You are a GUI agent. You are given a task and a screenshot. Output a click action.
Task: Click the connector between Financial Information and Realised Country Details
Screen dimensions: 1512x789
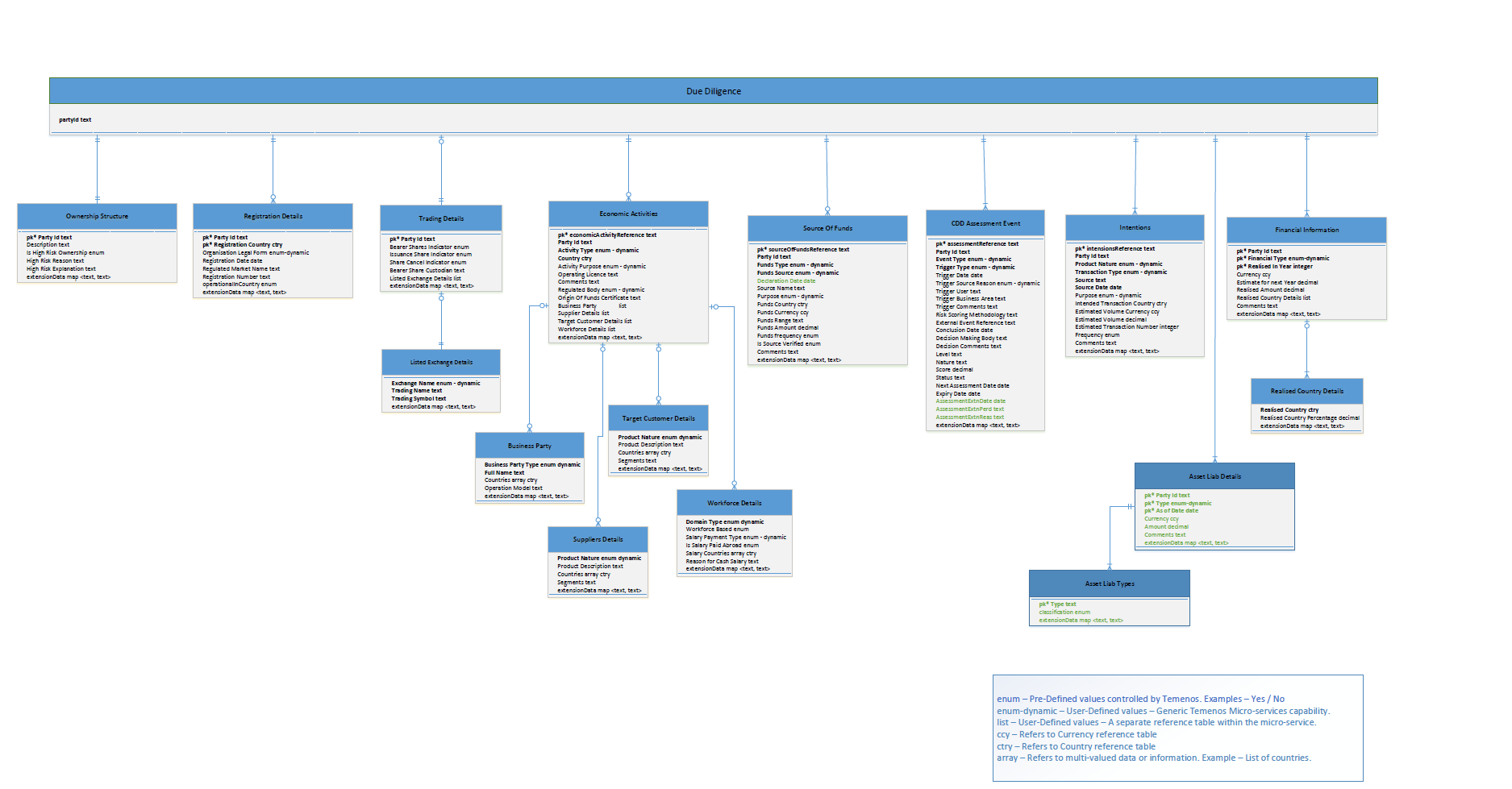(x=1306, y=351)
